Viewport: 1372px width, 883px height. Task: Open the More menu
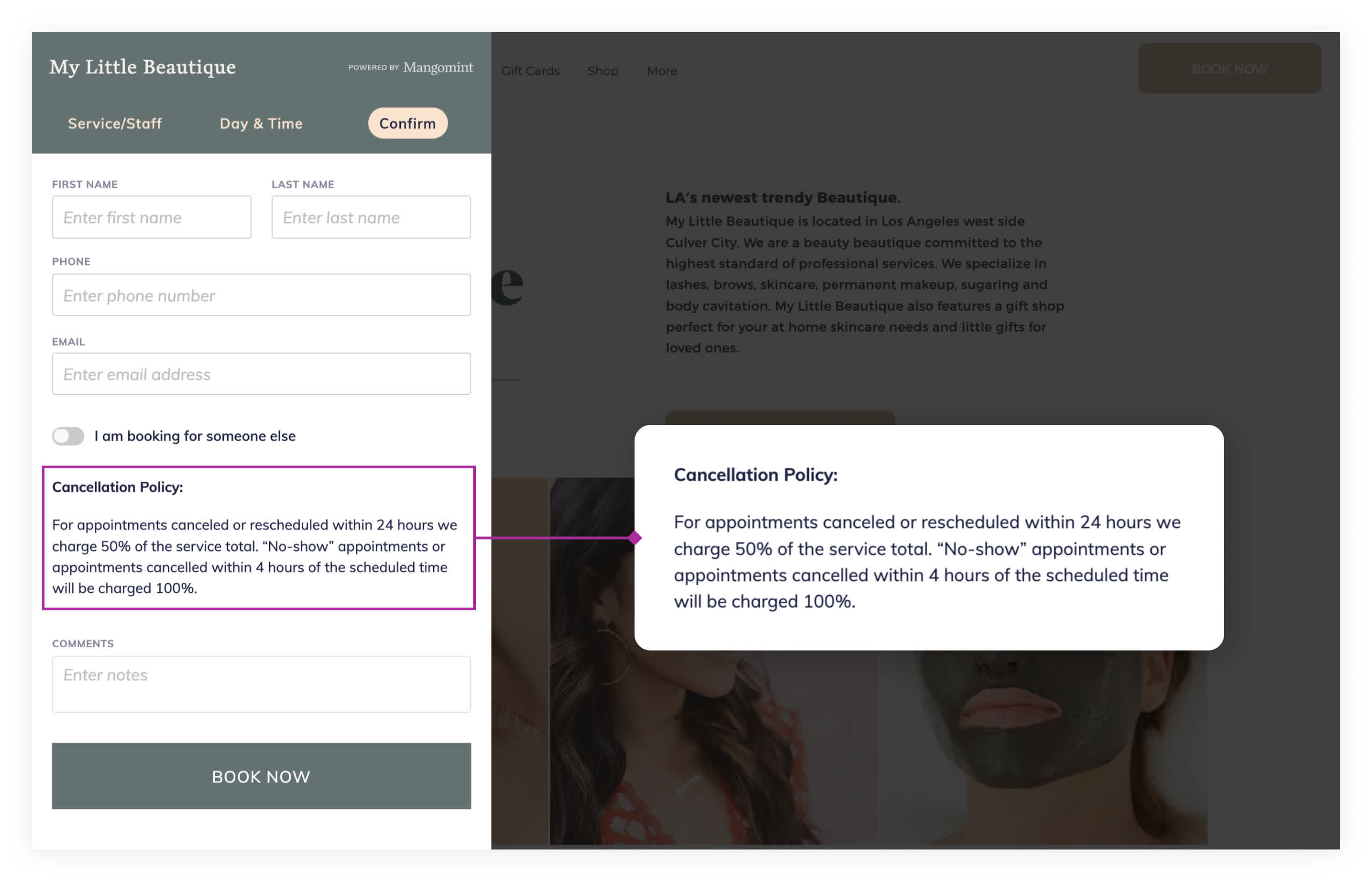[662, 71]
